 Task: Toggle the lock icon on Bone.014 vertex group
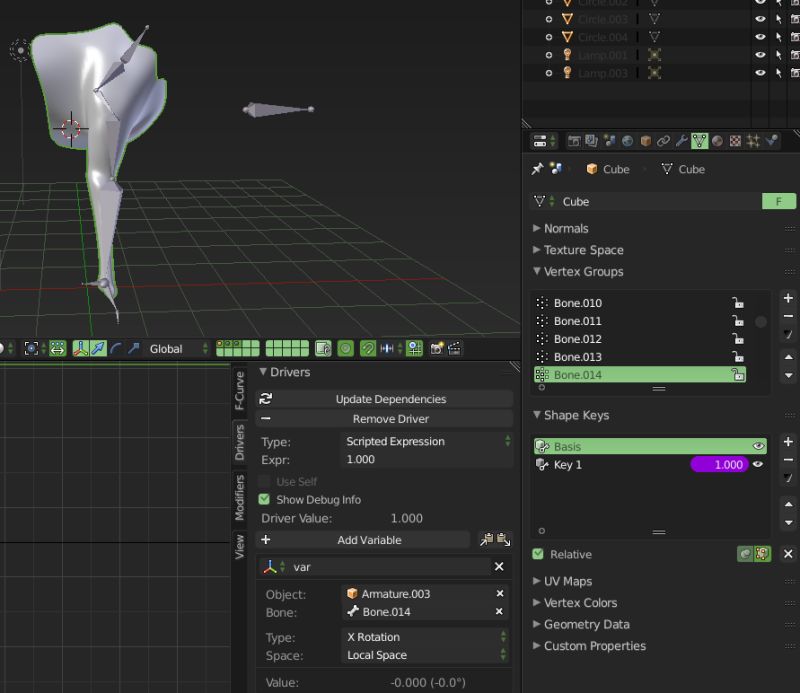736,374
